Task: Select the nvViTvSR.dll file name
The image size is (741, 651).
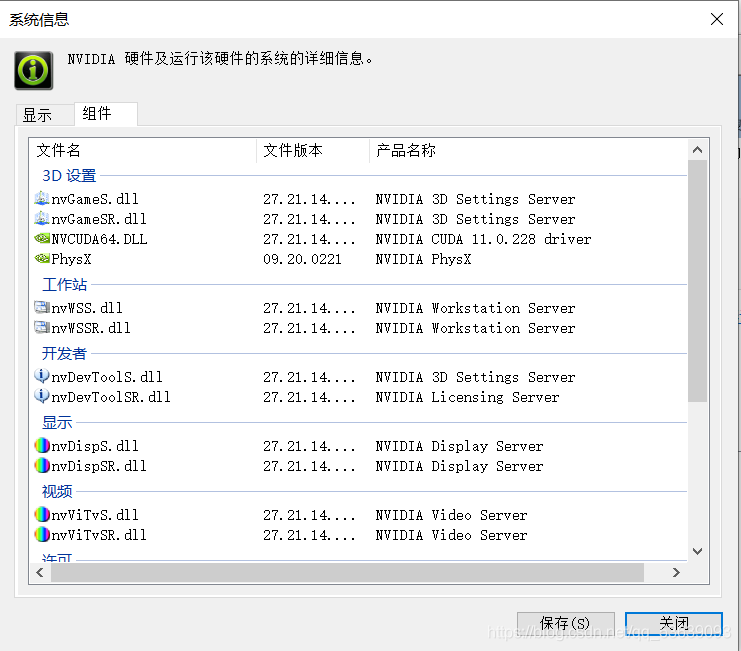Action: point(99,535)
